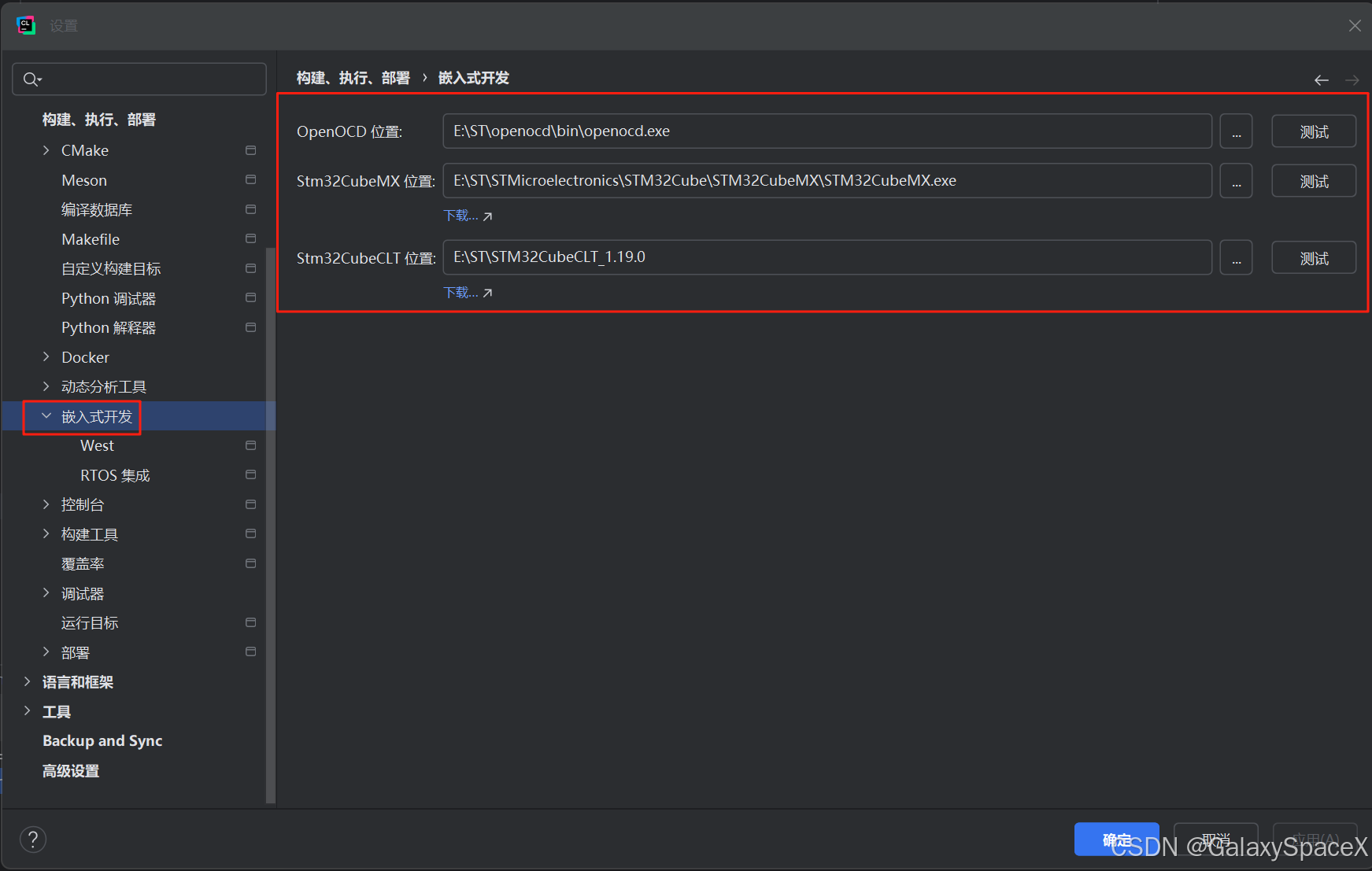
Task: Expand the 语言和框架 section
Action: [x=27, y=681]
